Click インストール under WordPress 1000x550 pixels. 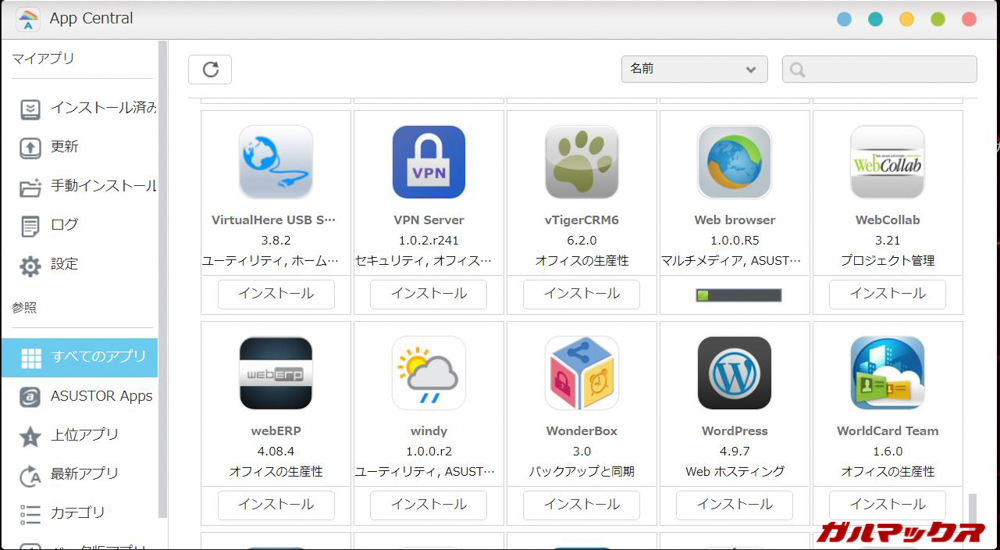pyautogui.click(x=734, y=505)
